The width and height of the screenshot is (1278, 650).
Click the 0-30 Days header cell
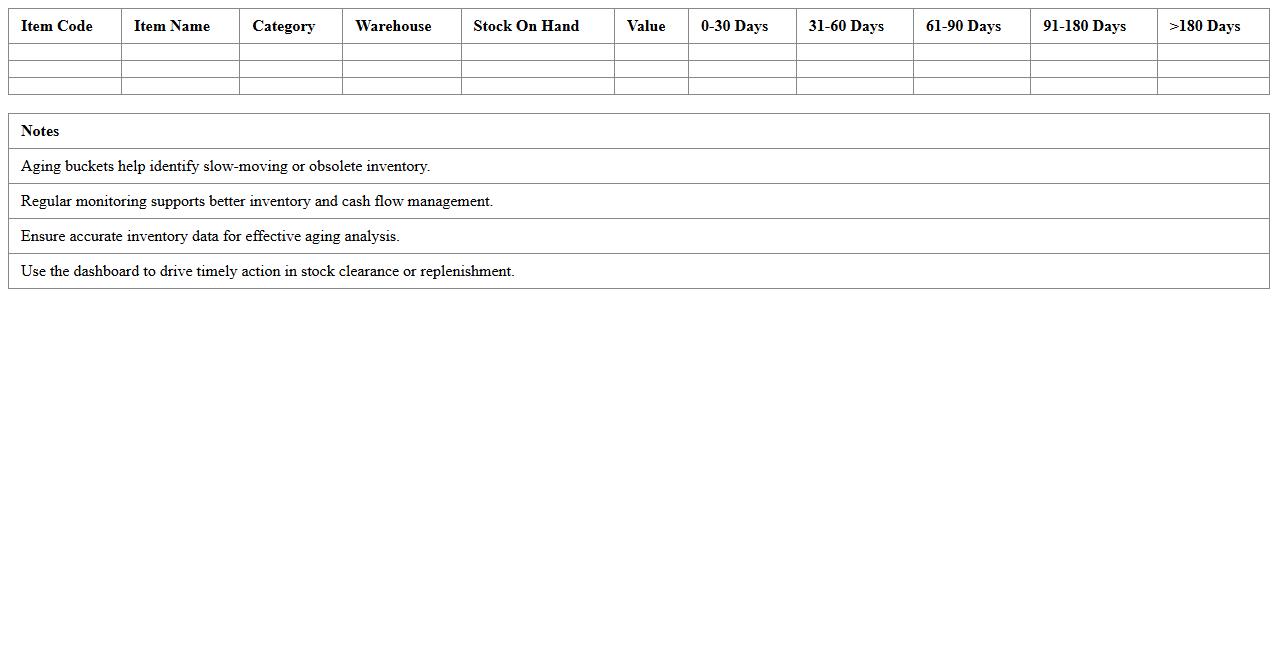[x=735, y=26]
